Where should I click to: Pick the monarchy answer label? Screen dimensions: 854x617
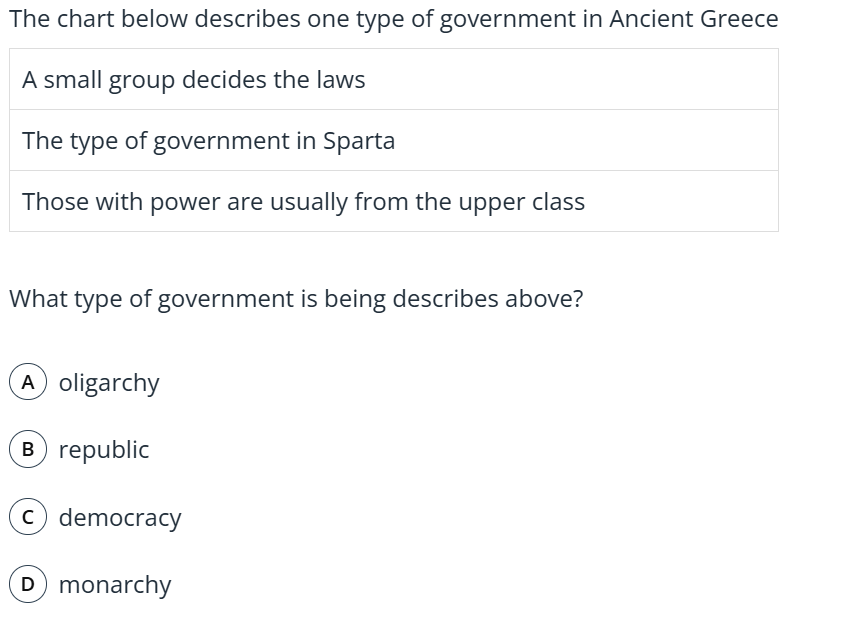click(115, 585)
